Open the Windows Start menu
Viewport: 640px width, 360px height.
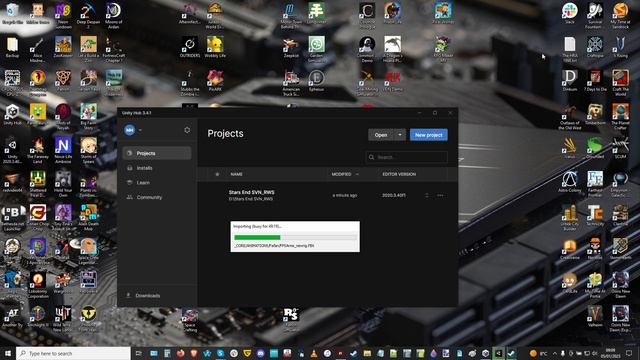click(7, 353)
